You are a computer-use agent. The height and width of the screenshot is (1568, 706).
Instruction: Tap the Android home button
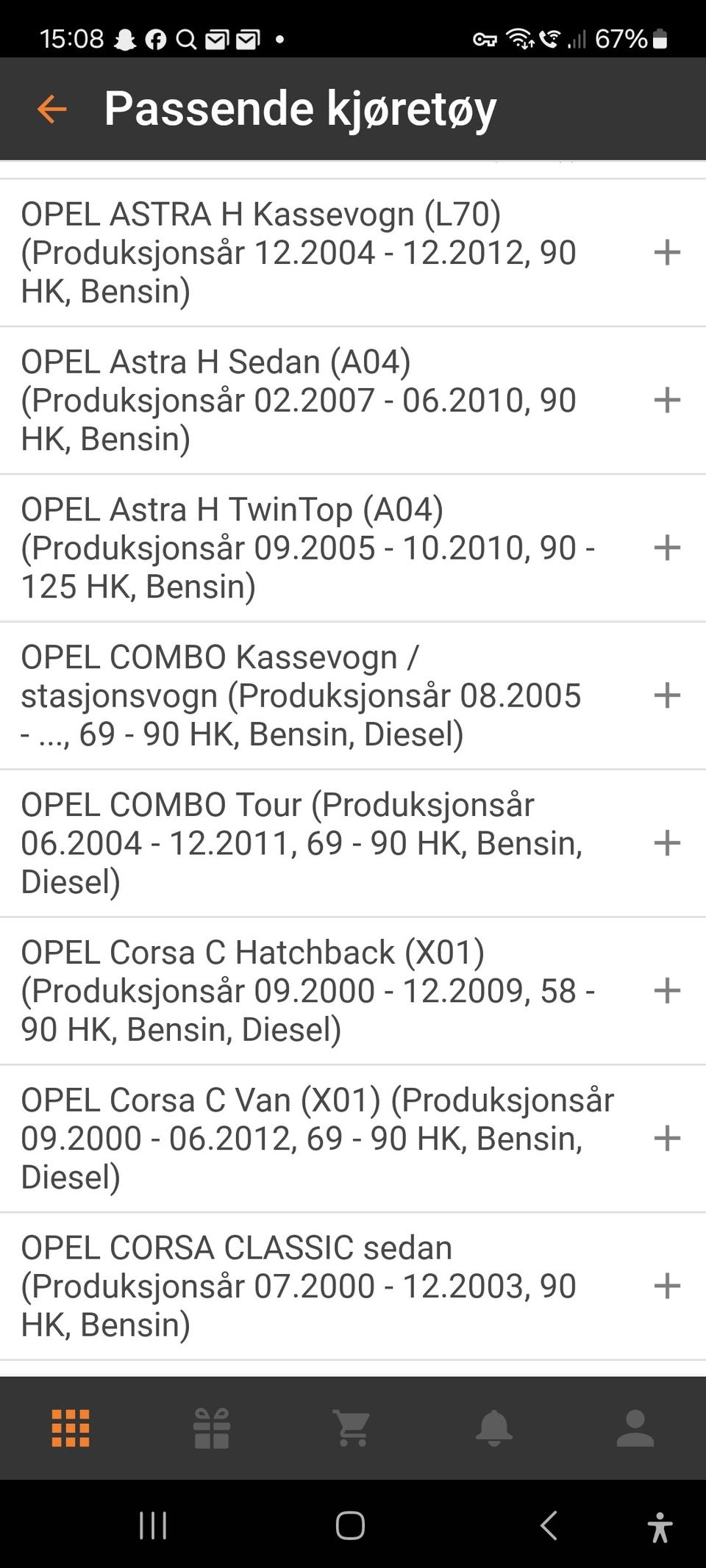(x=350, y=1525)
